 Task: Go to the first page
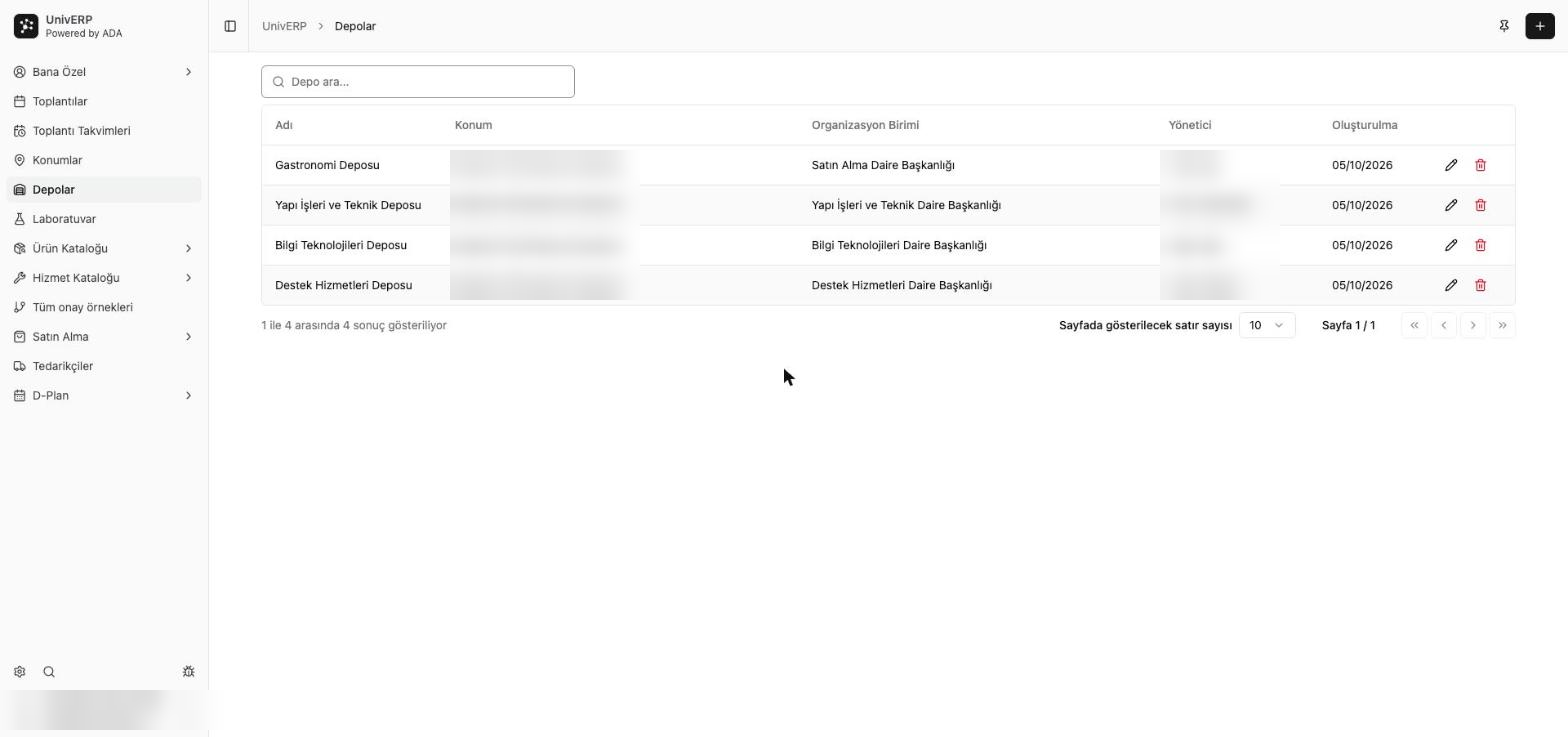1414,325
